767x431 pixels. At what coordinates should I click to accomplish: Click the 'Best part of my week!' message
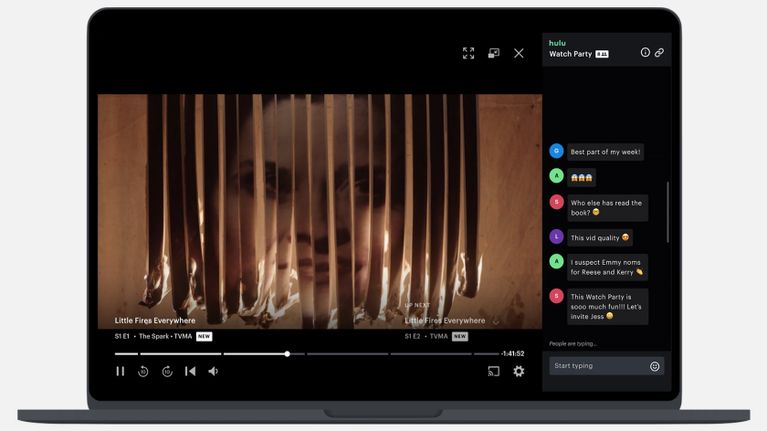point(605,152)
